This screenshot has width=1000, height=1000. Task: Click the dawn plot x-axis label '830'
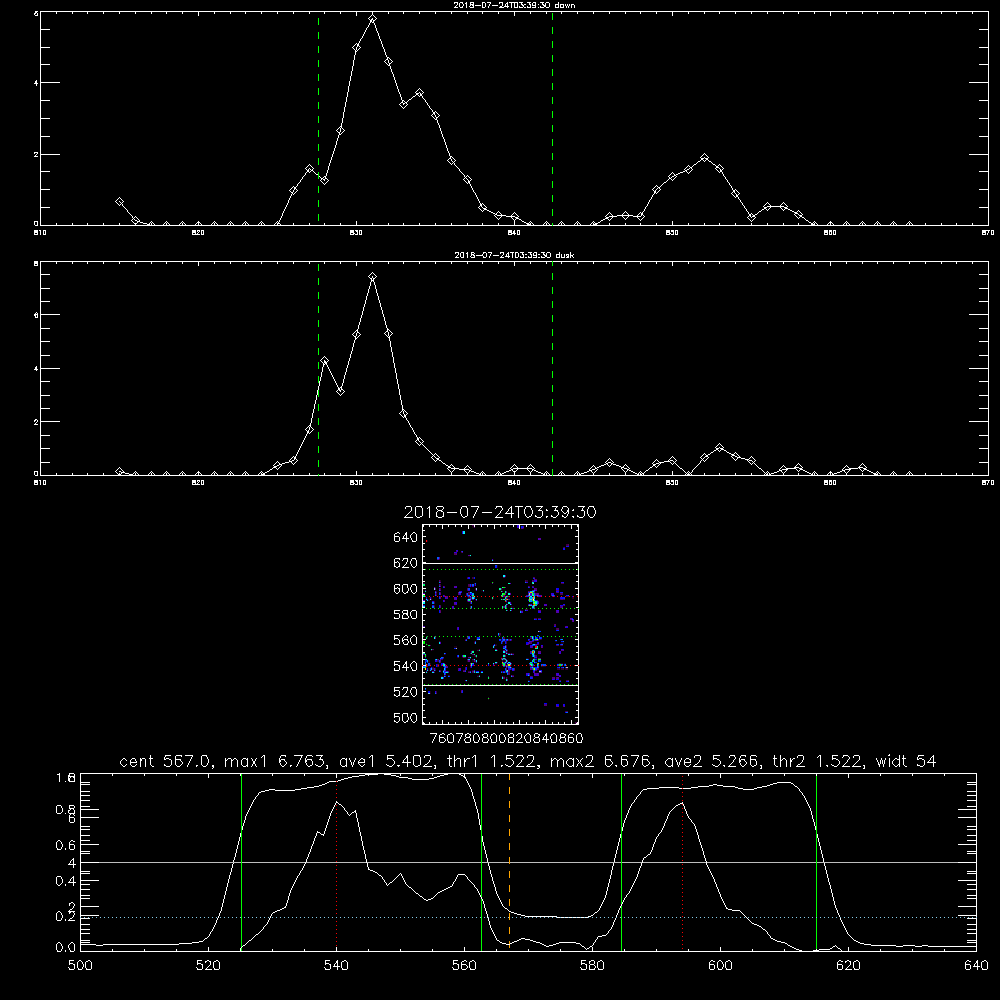(356, 233)
